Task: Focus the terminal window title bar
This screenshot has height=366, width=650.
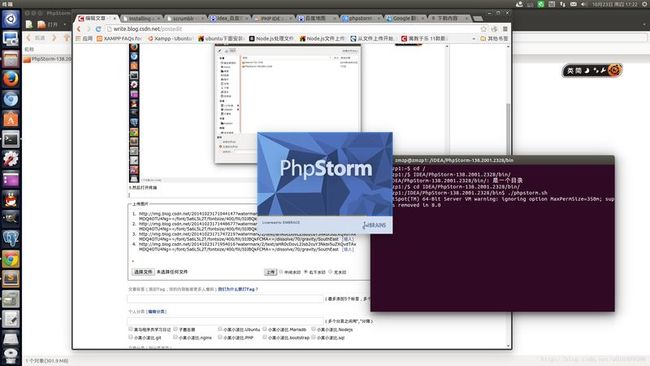Action: 492,160
